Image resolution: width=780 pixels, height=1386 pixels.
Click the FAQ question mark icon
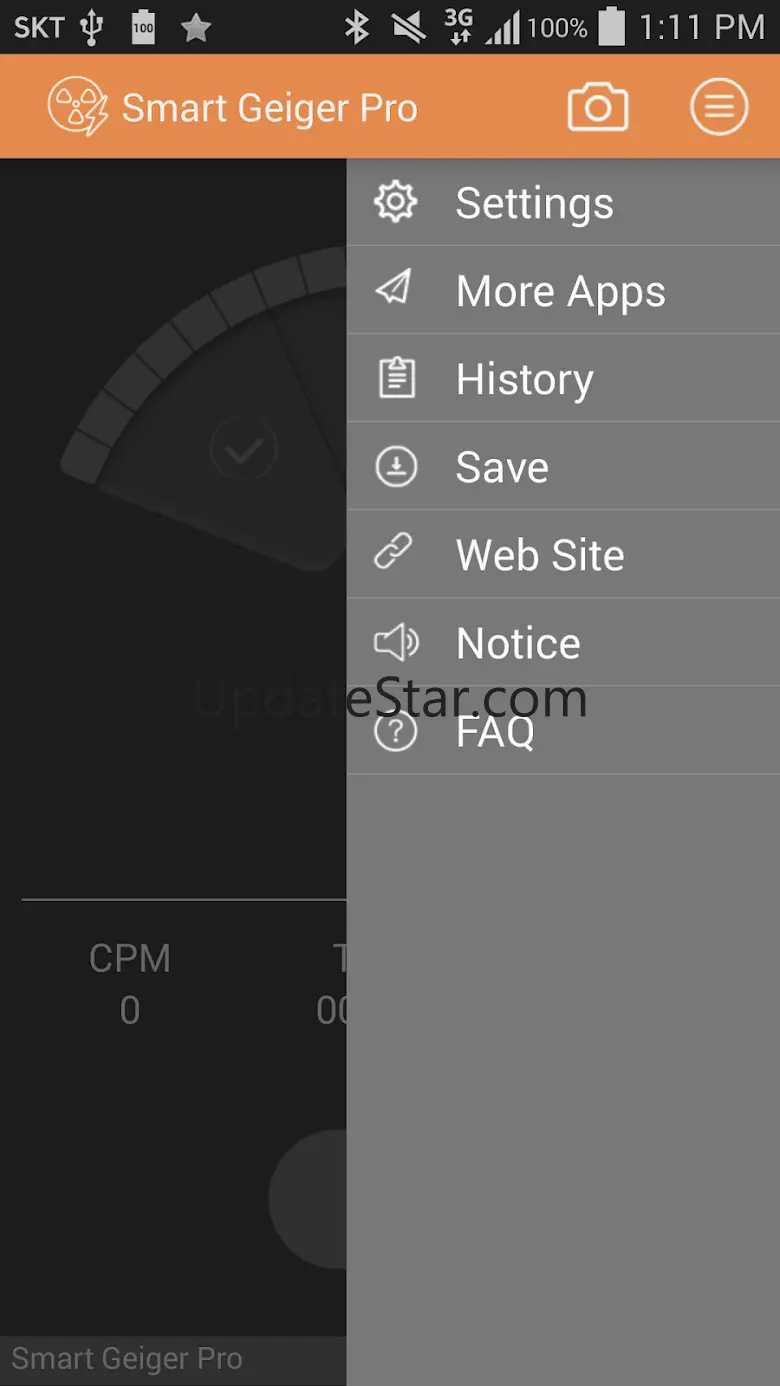[396, 732]
